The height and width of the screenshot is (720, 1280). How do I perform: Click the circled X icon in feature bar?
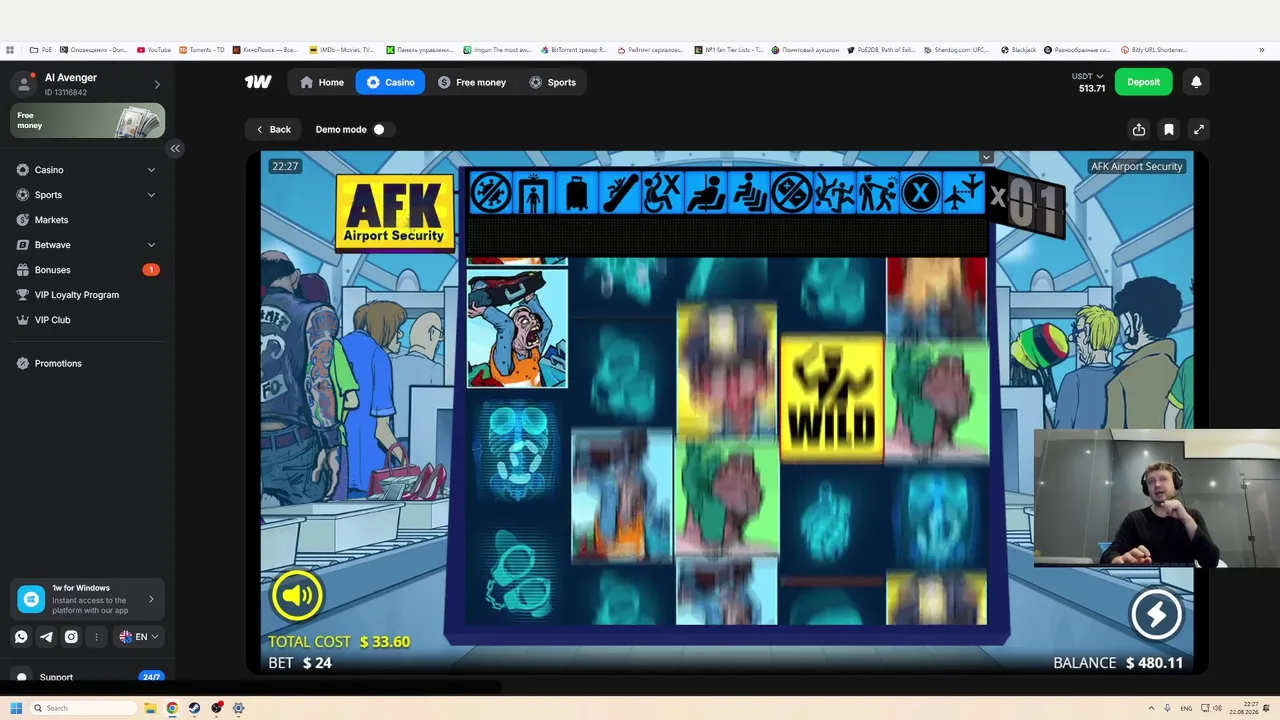[x=921, y=193]
